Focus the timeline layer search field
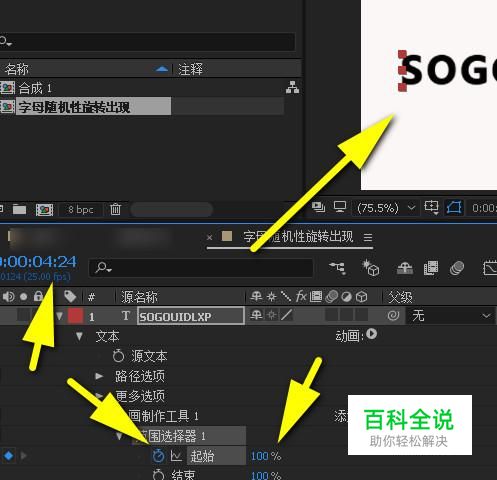 coord(201,268)
